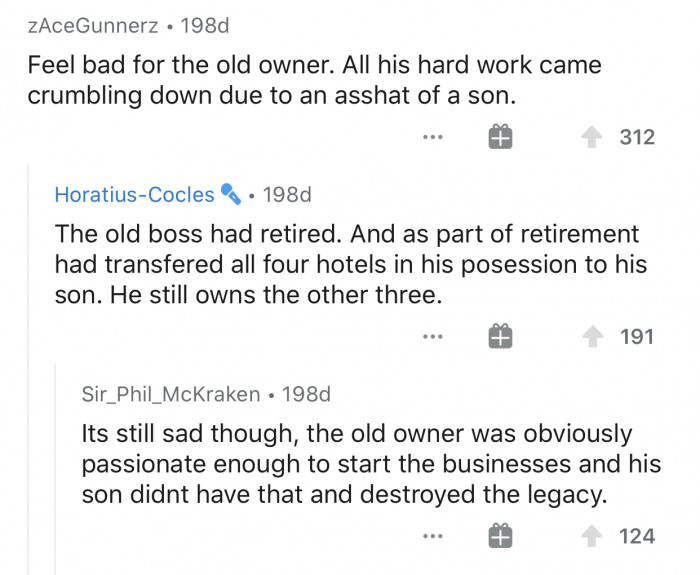Open zAceGunnerz's user profile
The height and width of the screenshot is (575, 700).
93,25
